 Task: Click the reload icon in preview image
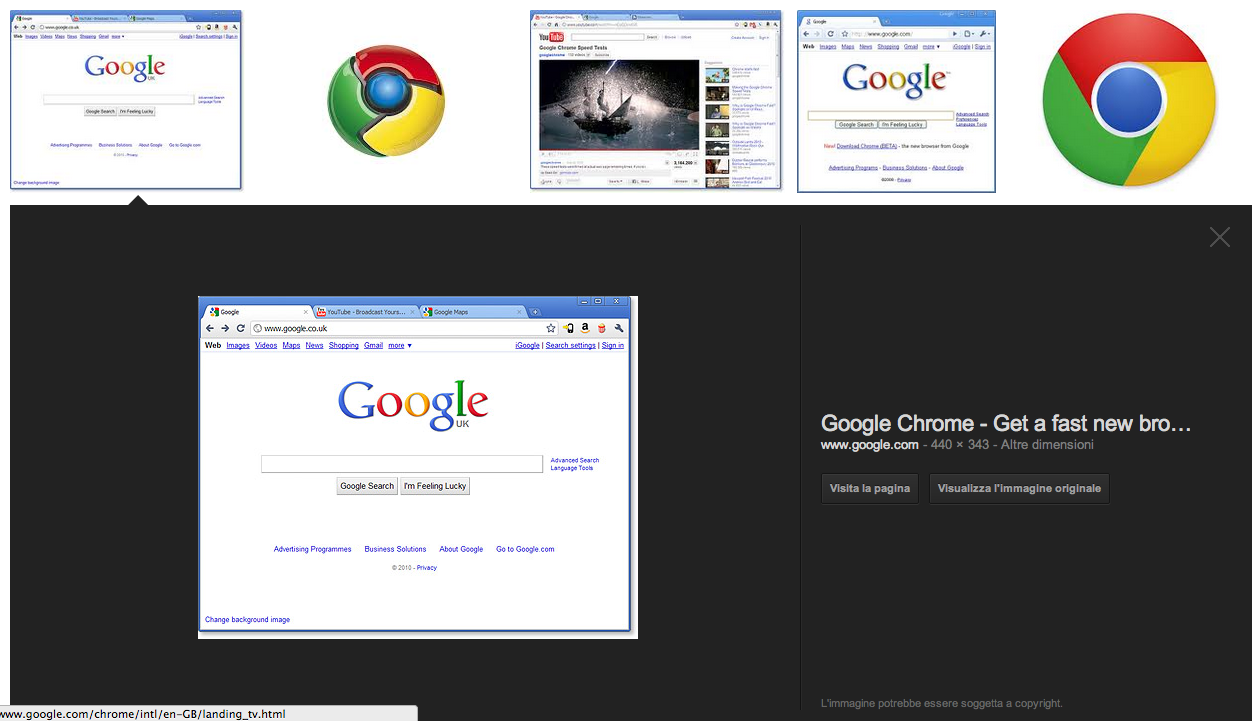click(241, 328)
